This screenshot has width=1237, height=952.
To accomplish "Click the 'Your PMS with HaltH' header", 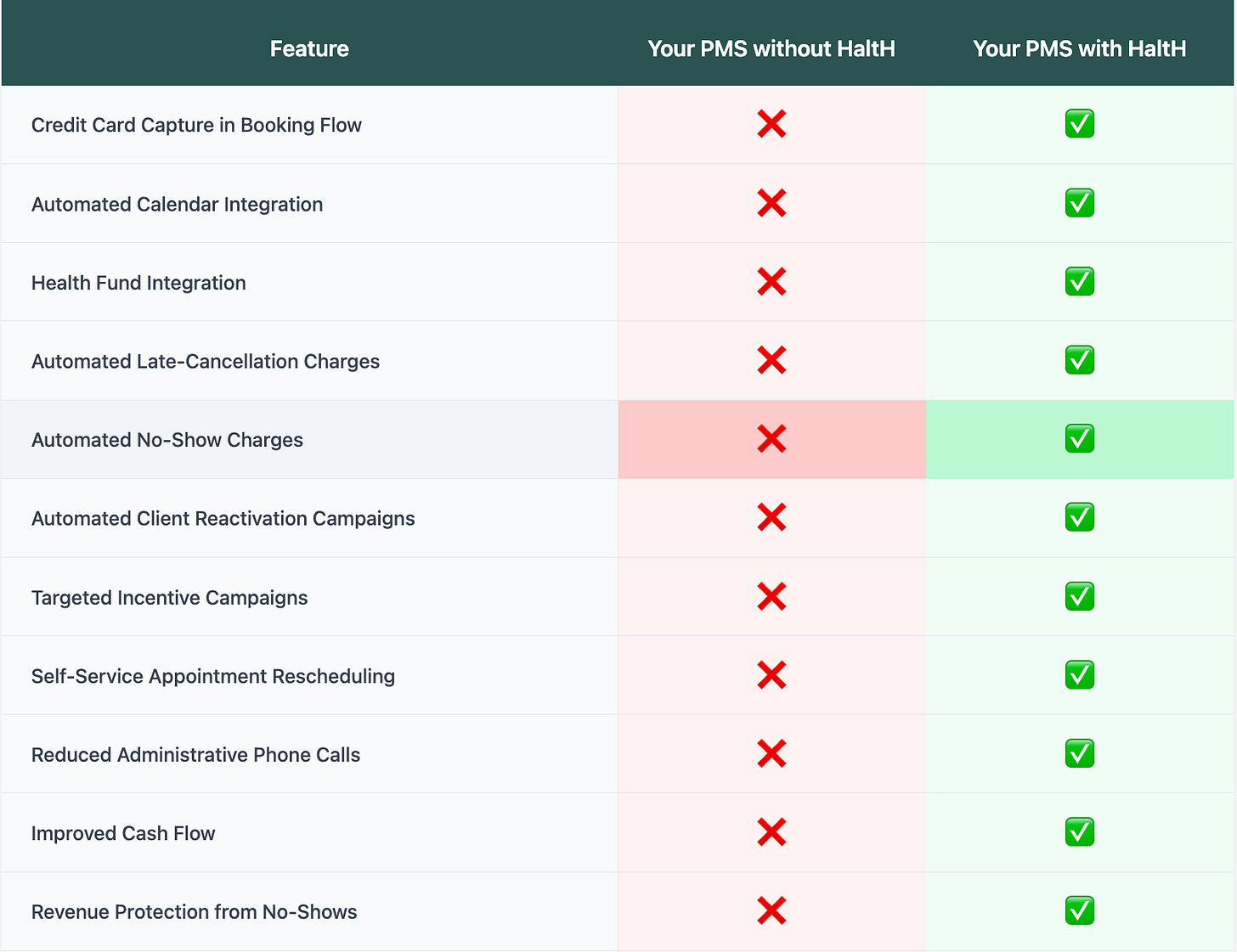I will point(1079,49).
